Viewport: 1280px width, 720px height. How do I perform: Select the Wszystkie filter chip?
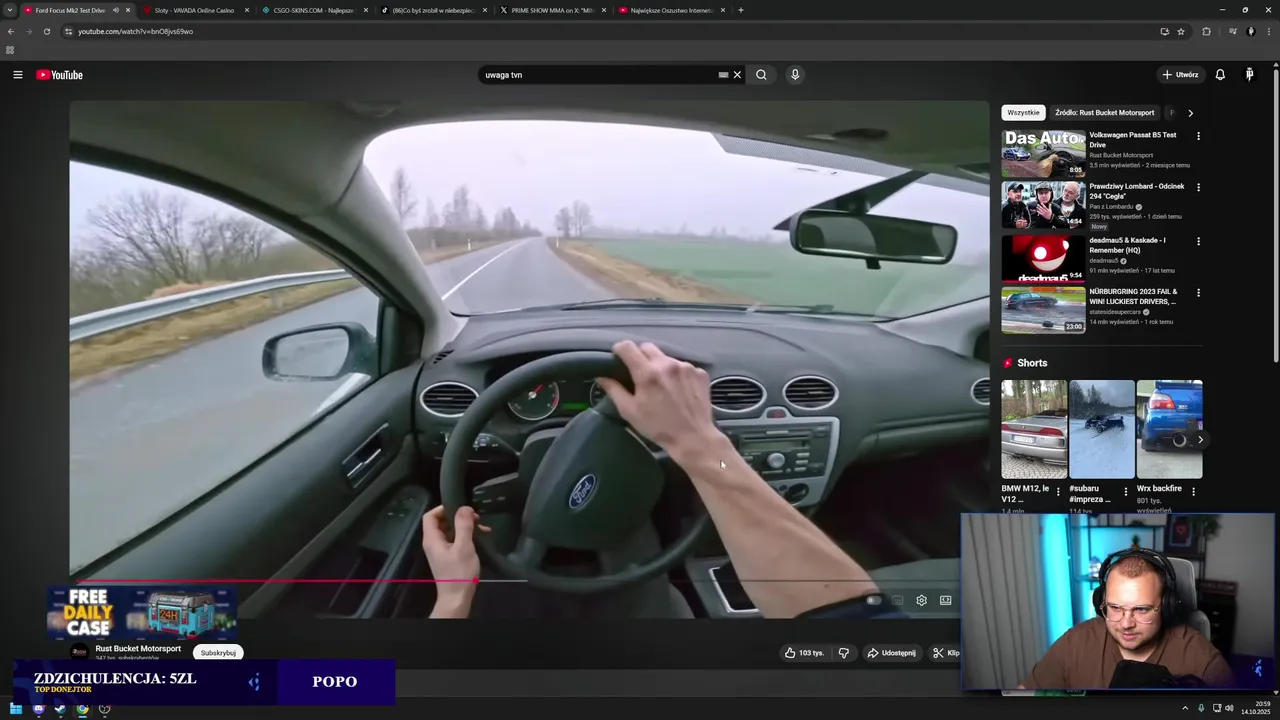pos(1023,113)
